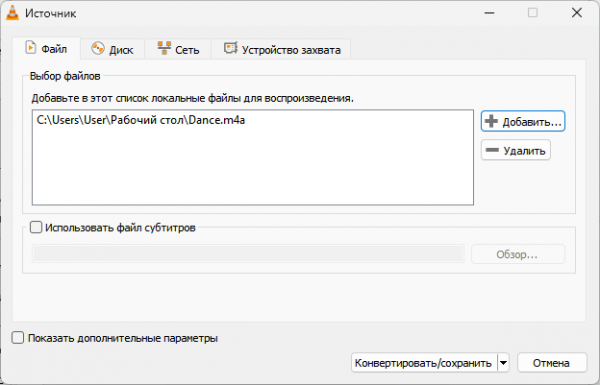600x385 pixels.
Task: Open the Диск tab
Action: 112,49
